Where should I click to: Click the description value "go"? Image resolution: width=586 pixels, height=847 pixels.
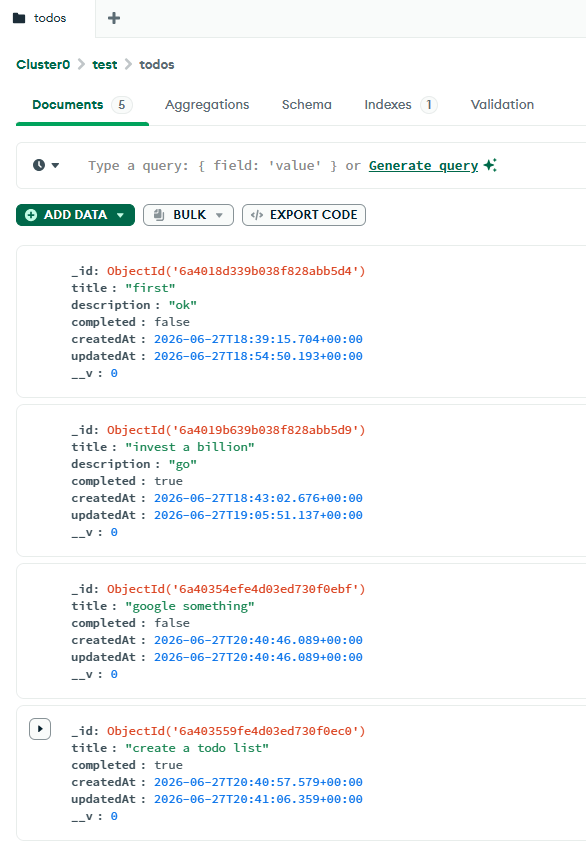(183, 465)
